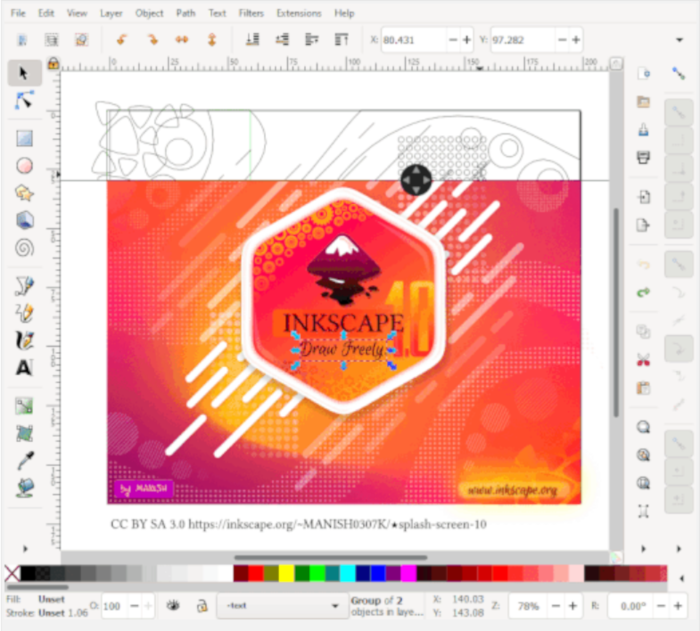This screenshot has width=700, height=631.
Task: Select the Star and polygon tool
Action: 25,193
